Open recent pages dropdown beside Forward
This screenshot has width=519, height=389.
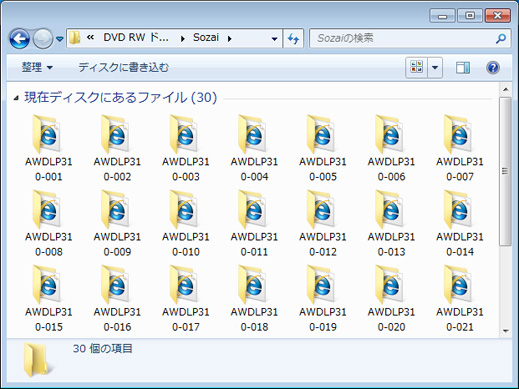pyautogui.click(x=60, y=39)
